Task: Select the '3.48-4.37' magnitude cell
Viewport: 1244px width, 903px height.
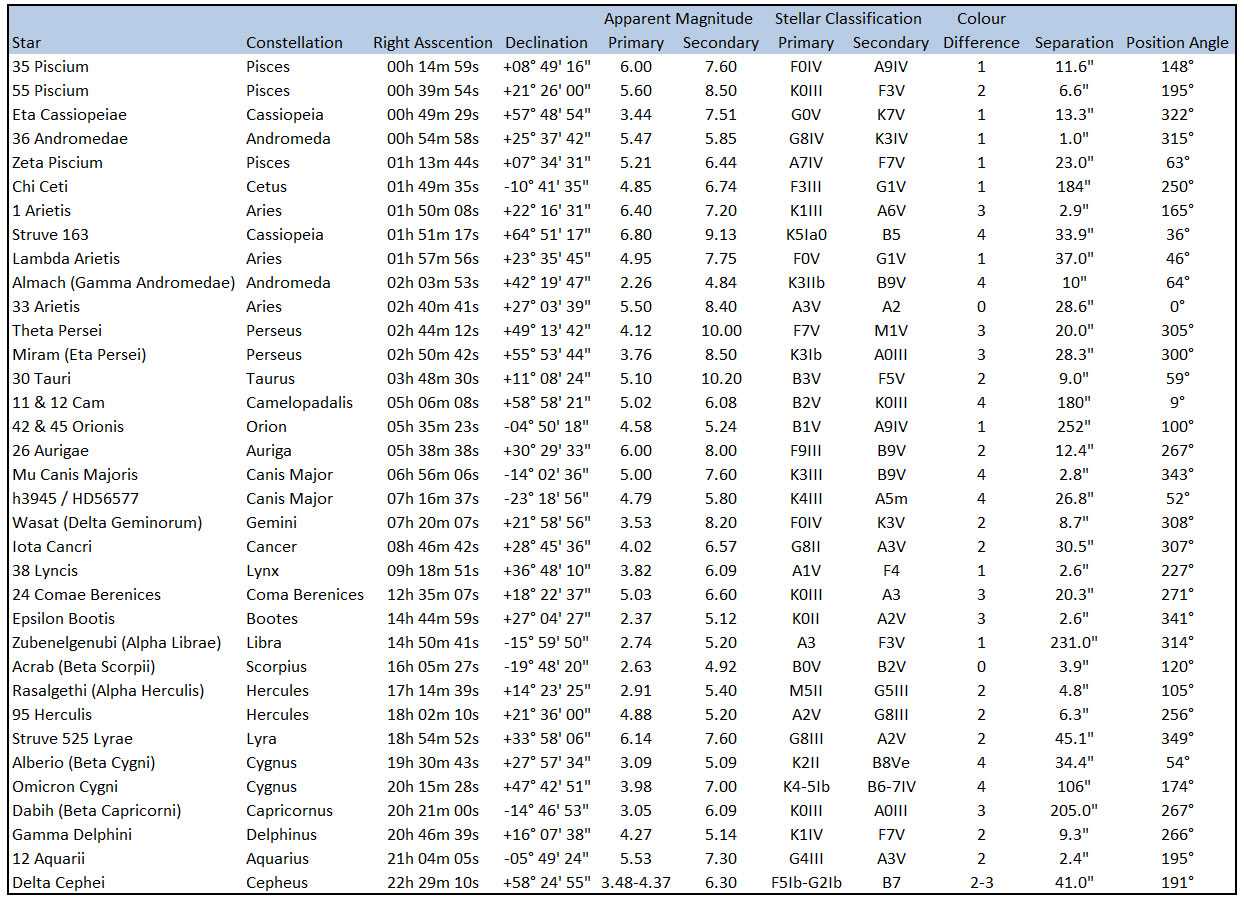Action: coord(636,883)
